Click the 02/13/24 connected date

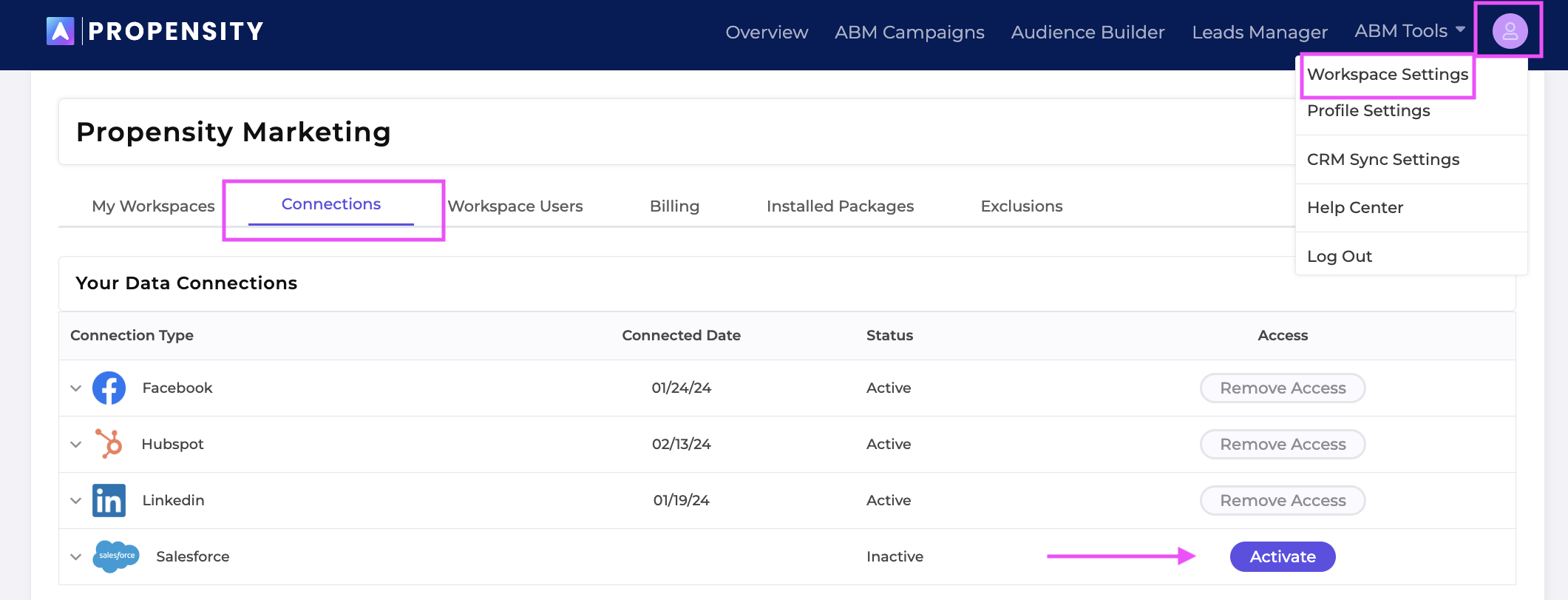coord(682,444)
